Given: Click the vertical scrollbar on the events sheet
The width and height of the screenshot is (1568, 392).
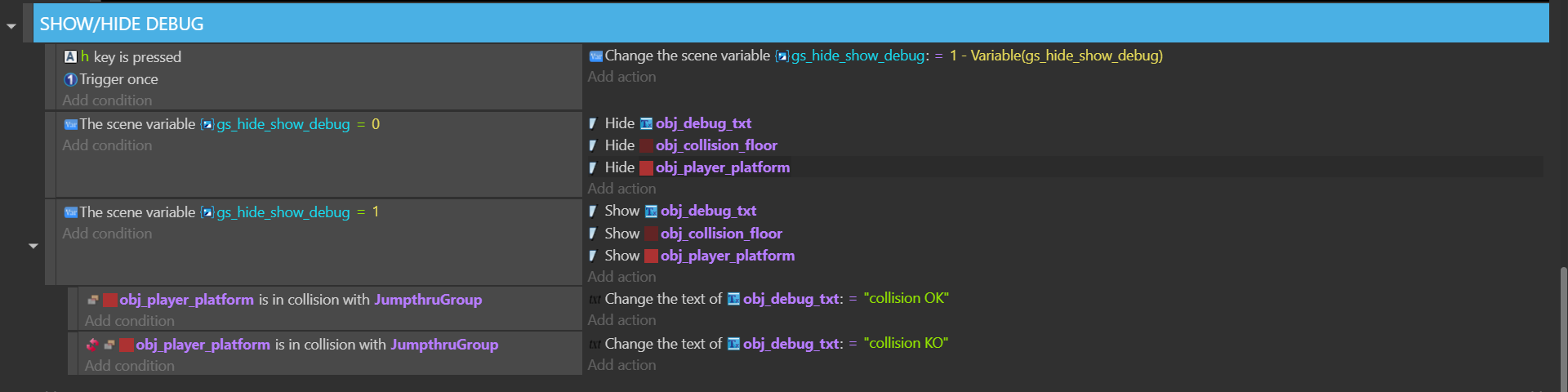Looking at the screenshot, I should point(1563,325).
